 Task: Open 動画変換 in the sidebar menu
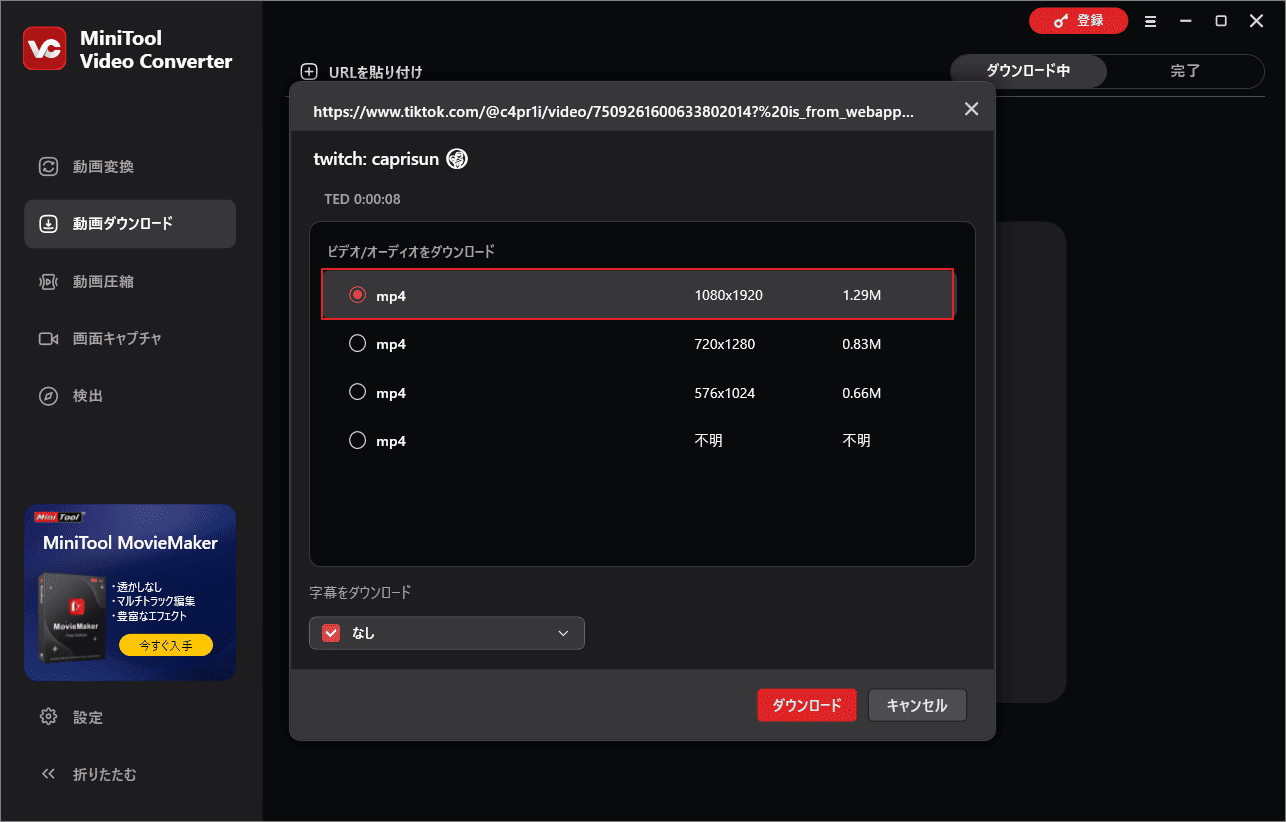(x=130, y=167)
